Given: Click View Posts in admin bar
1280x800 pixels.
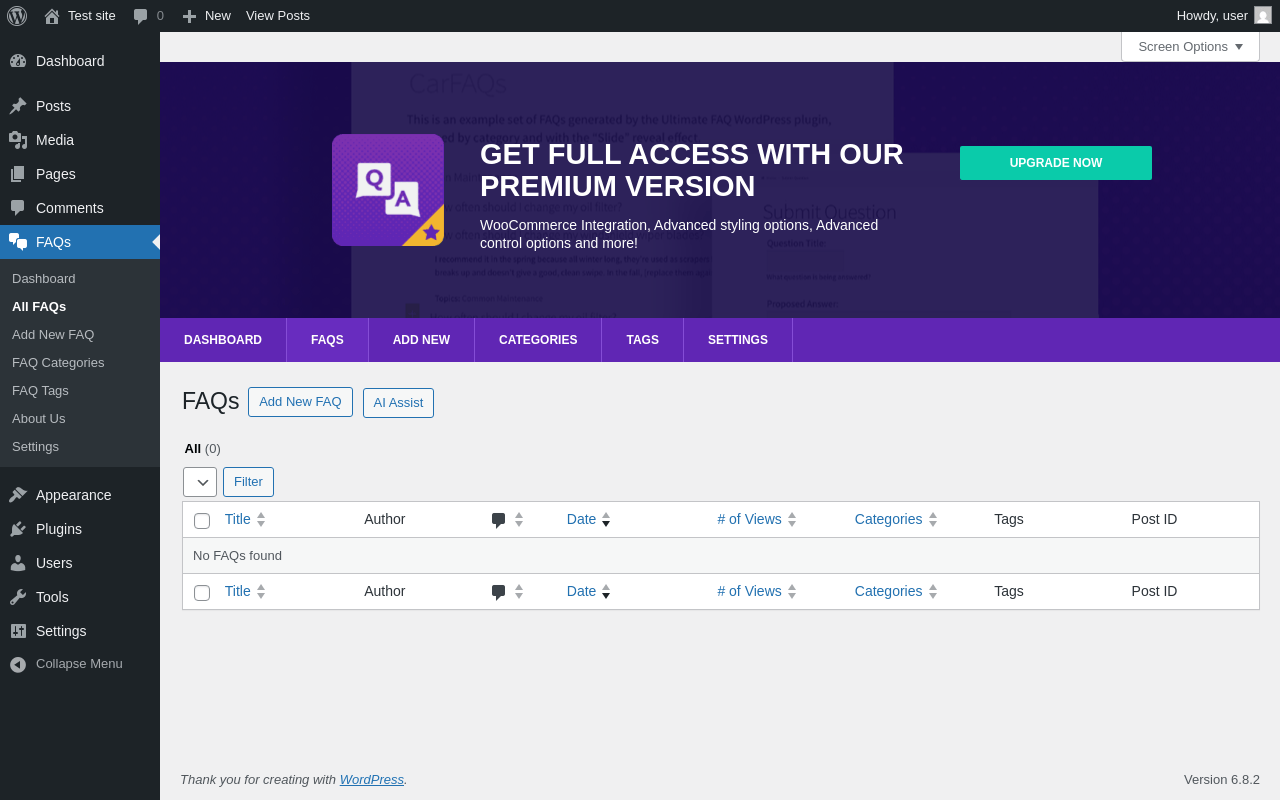Looking at the screenshot, I should pyautogui.click(x=278, y=16).
